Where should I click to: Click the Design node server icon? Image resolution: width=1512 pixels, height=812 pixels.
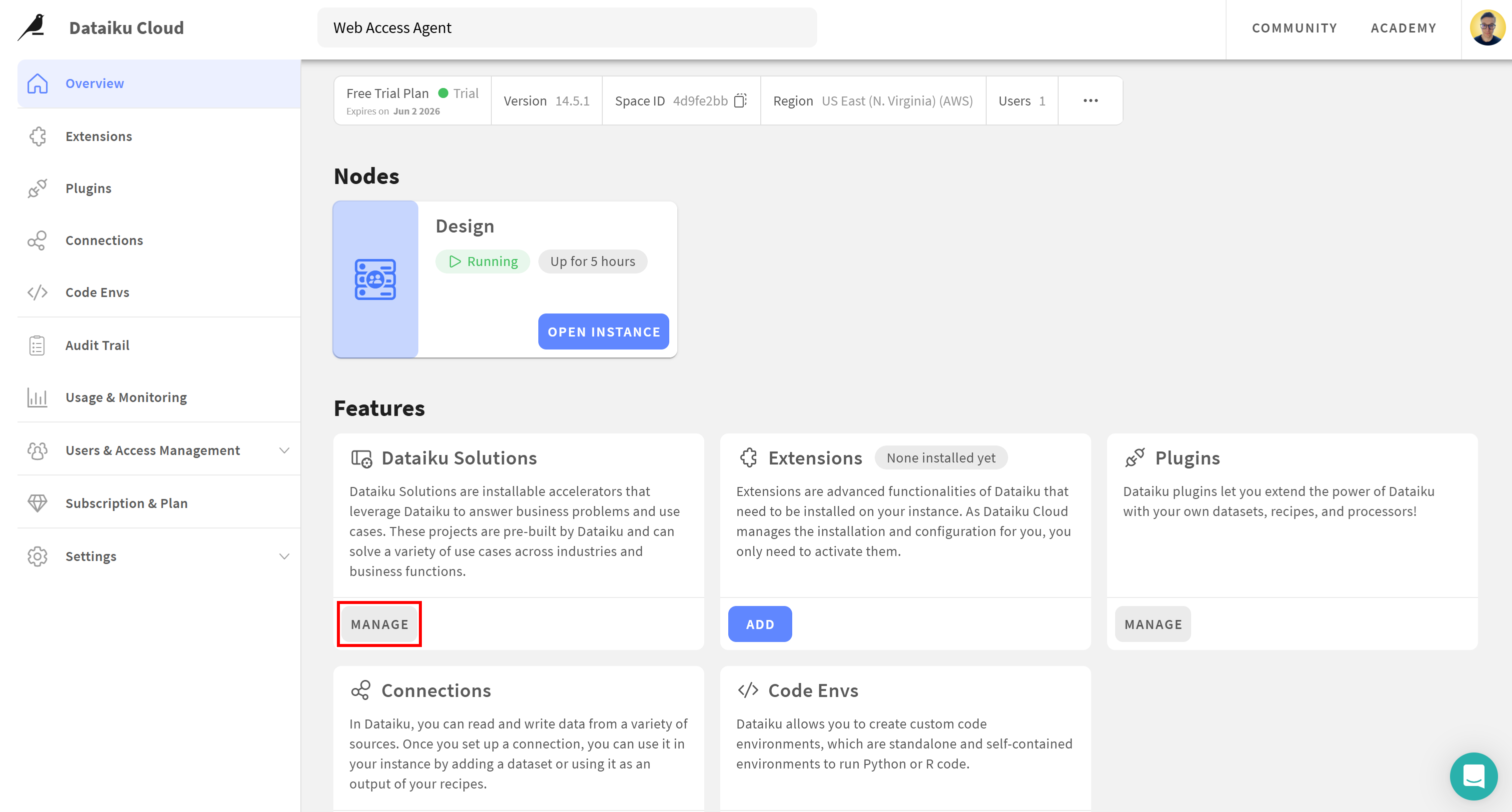[x=376, y=279]
